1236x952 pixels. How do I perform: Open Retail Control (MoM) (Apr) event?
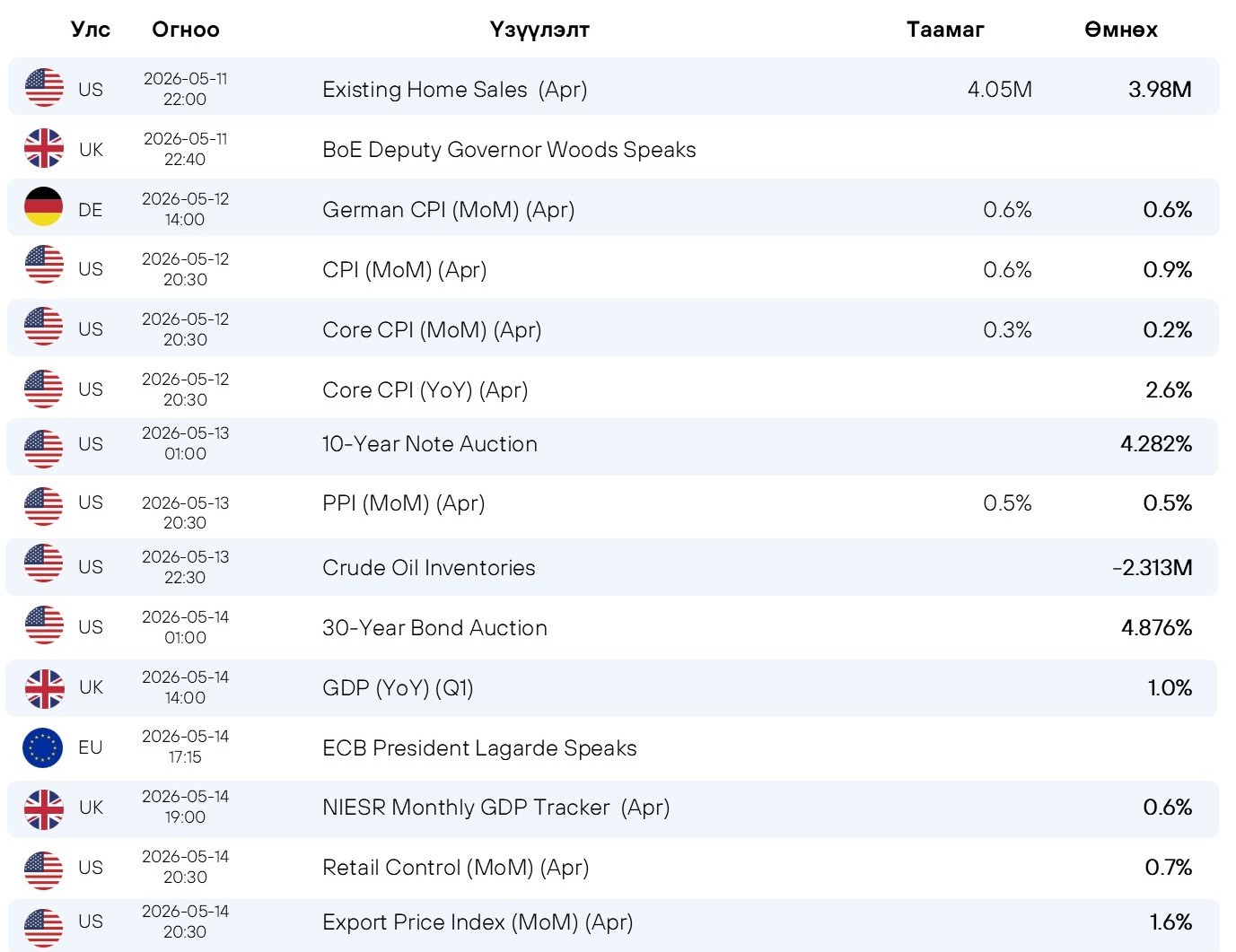click(455, 868)
